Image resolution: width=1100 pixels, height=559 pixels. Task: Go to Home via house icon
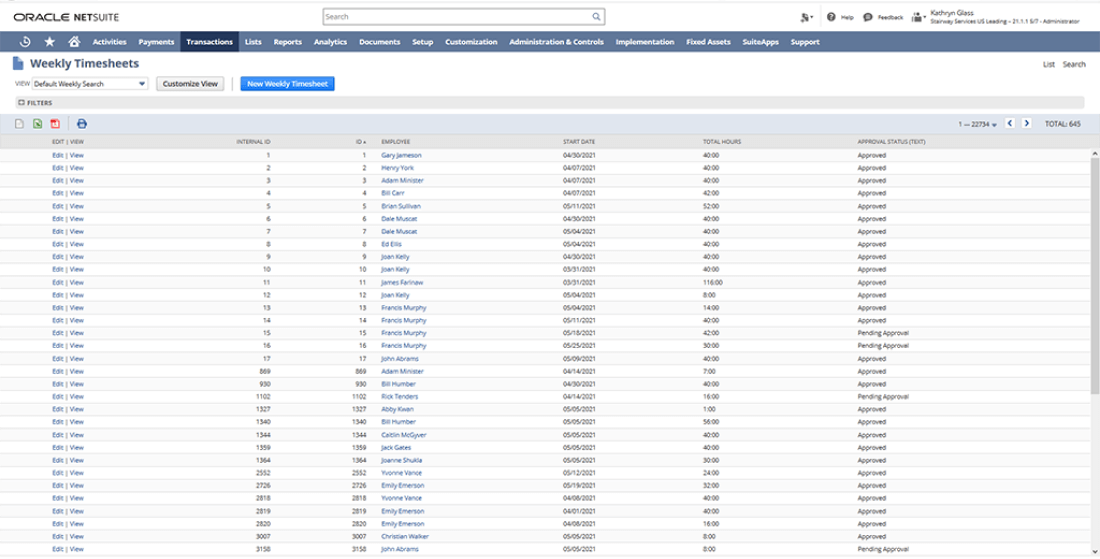tap(74, 42)
